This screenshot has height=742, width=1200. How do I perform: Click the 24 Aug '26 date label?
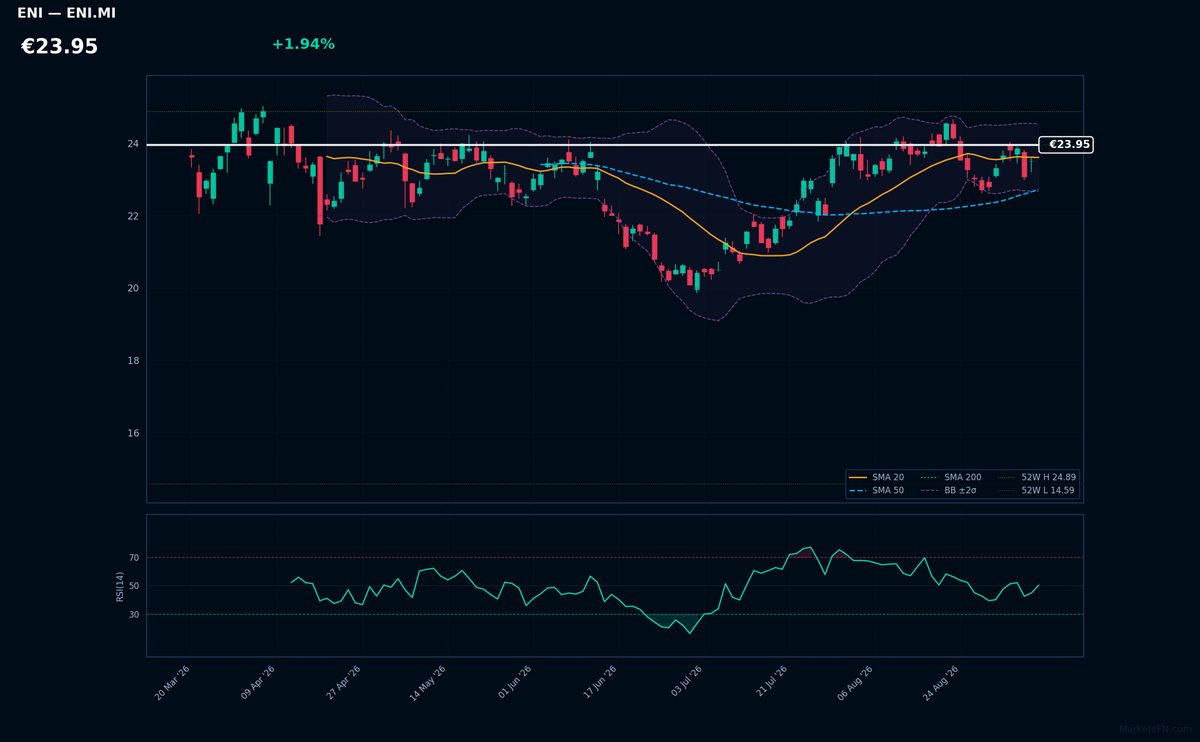(x=941, y=682)
